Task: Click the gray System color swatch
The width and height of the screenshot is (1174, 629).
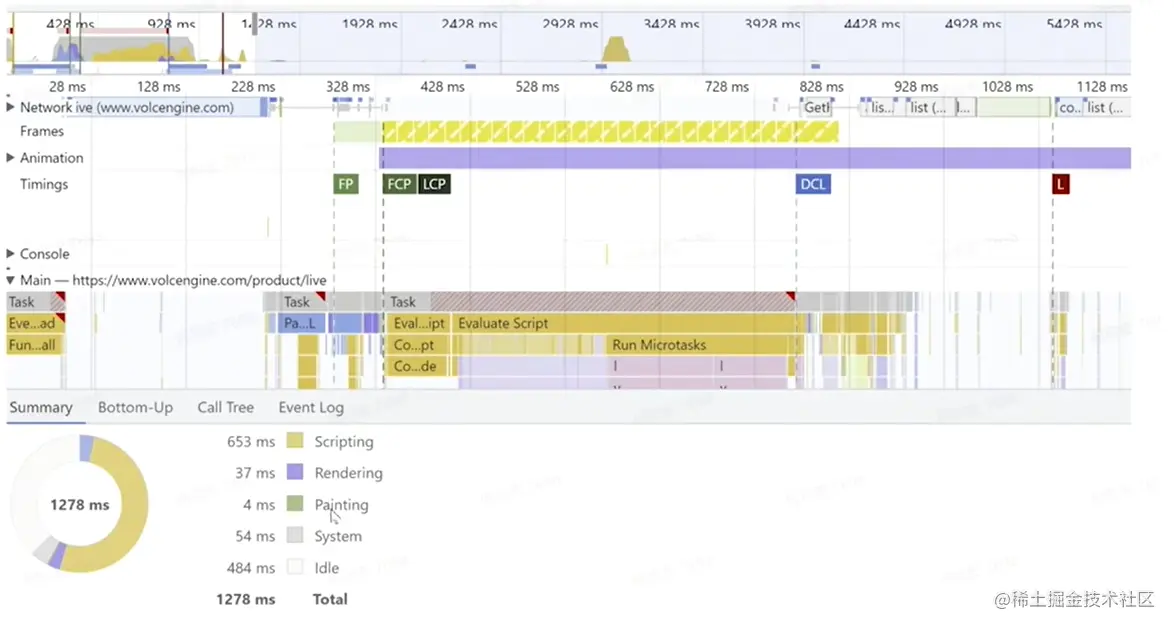Action: point(295,535)
